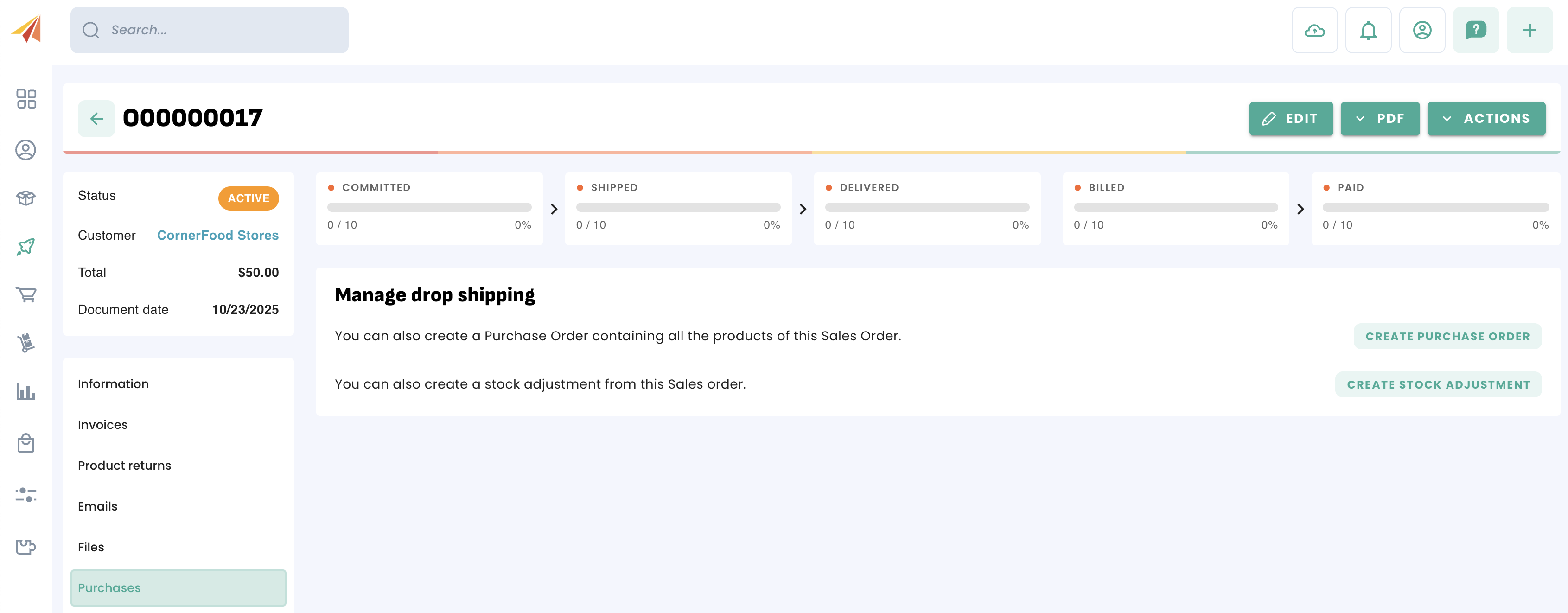
Task: Switch to the Invoices tab
Action: point(103,425)
